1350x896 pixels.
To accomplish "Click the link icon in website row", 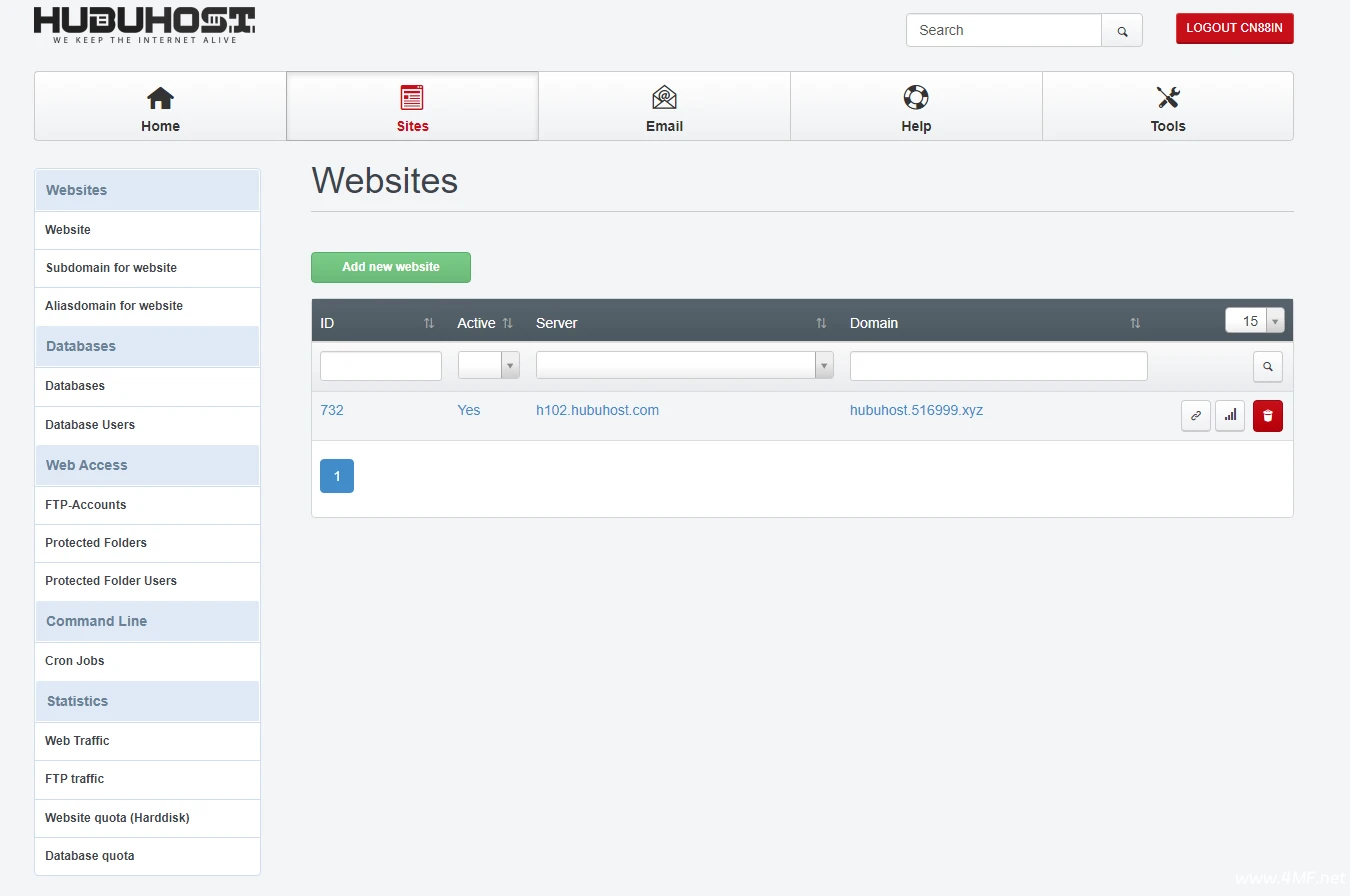I will (x=1195, y=416).
